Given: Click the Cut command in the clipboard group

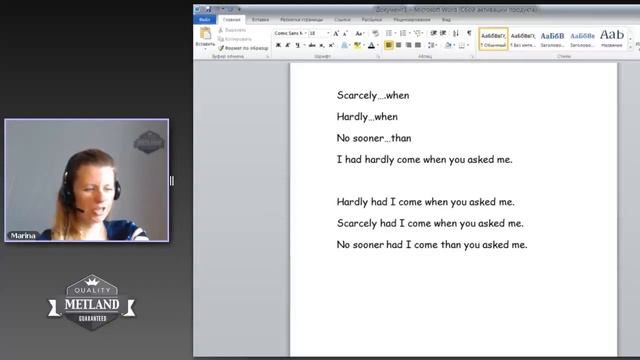Looking at the screenshot, I should [x=232, y=30].
